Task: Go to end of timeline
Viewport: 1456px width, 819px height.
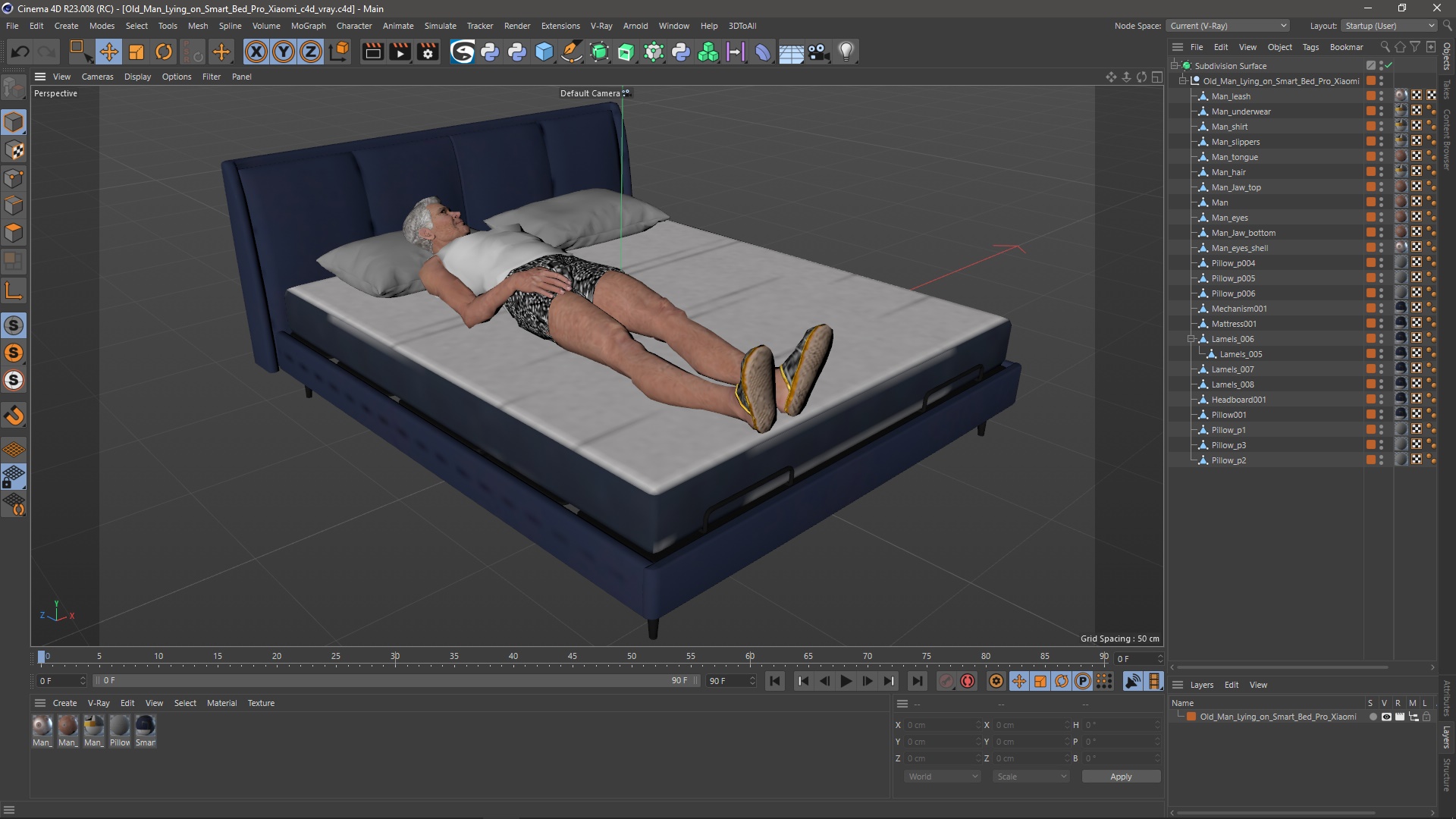Action: [917, 681]
